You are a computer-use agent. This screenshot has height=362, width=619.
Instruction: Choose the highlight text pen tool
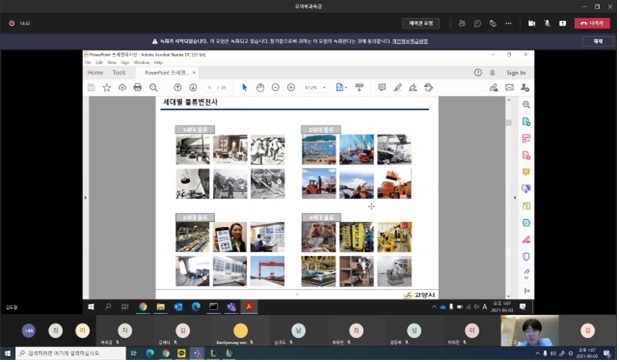pos(398,87)
